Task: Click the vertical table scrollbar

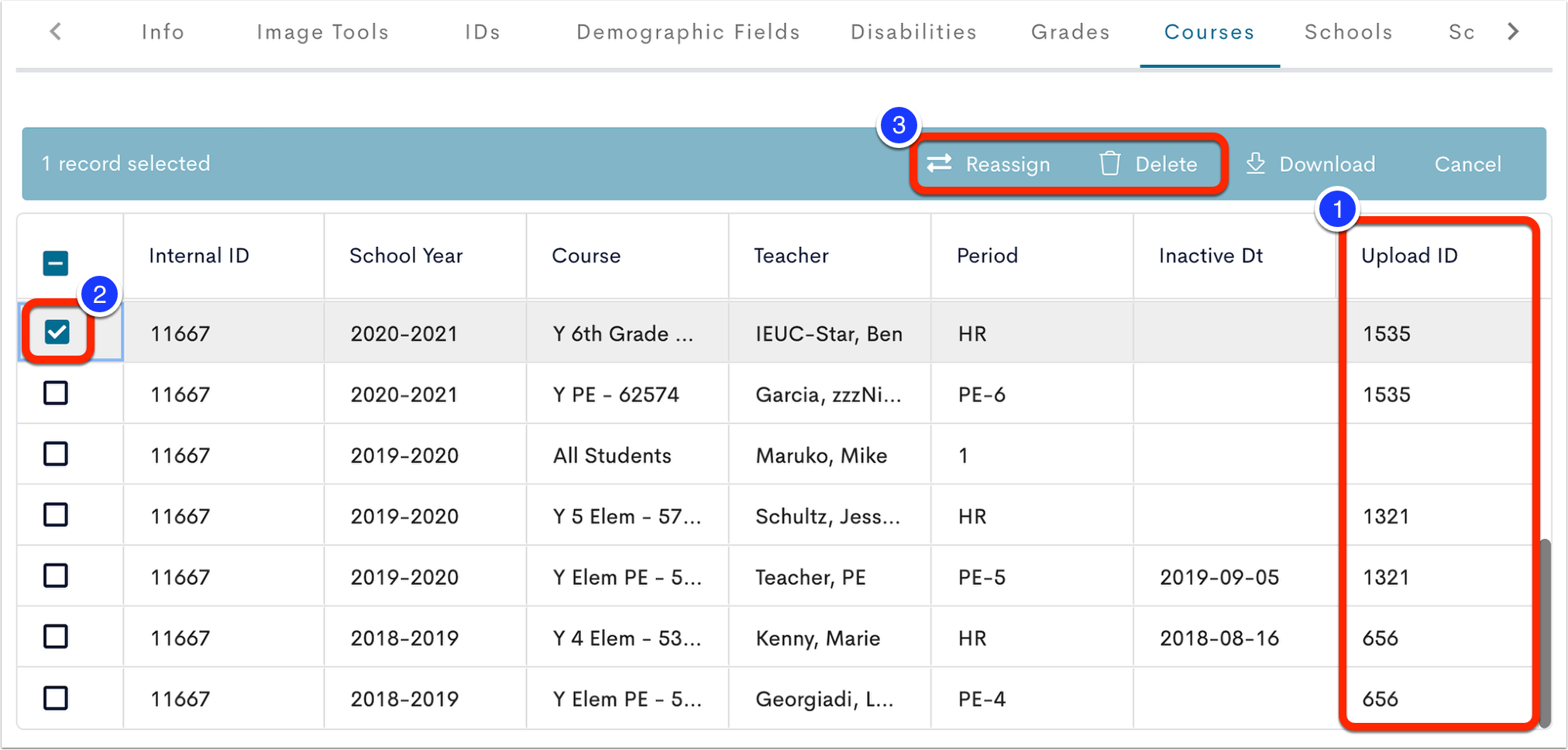Action: coord(1545,633)
